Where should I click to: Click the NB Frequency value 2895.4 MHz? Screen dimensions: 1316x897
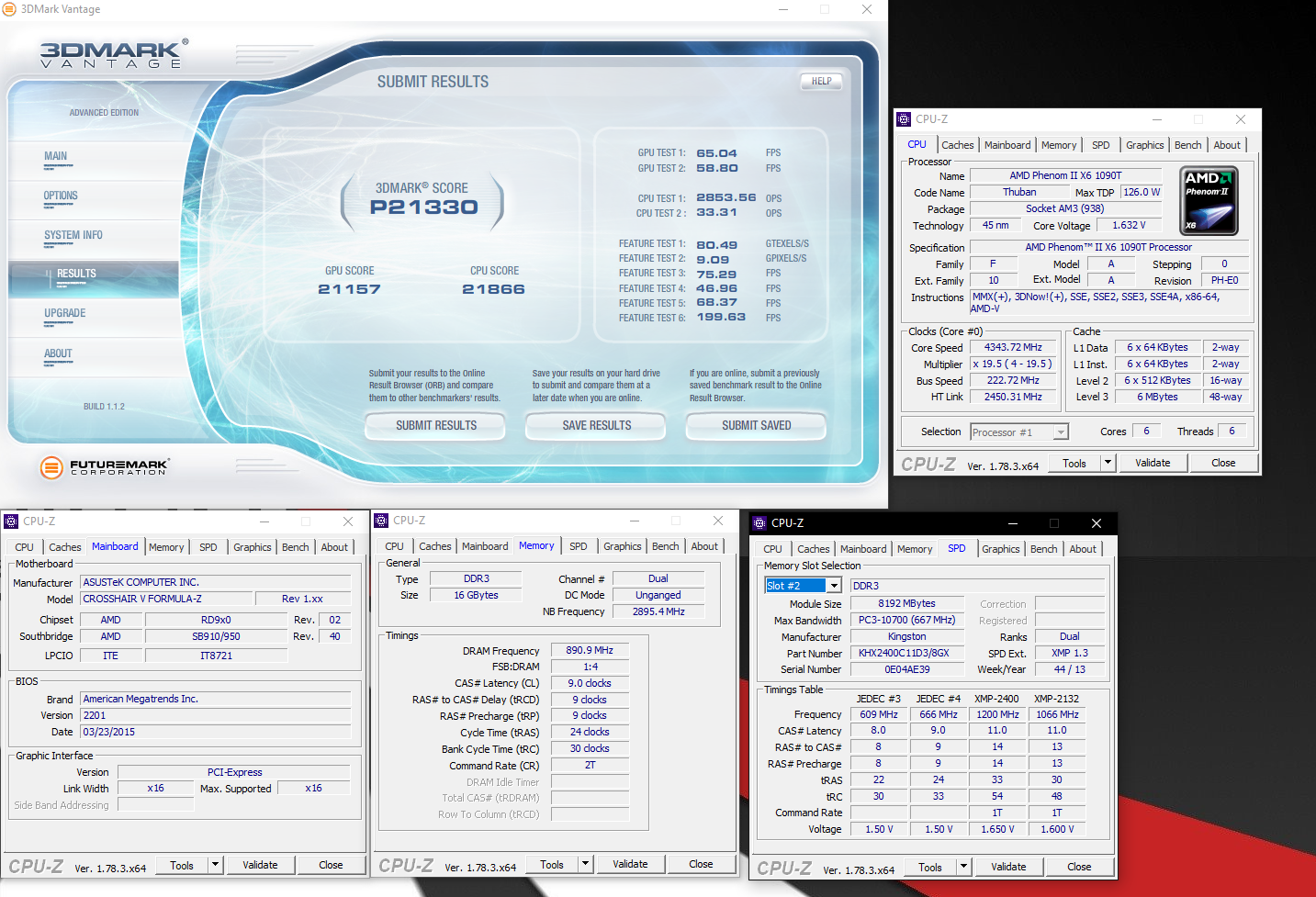click(x=658, y=611)
